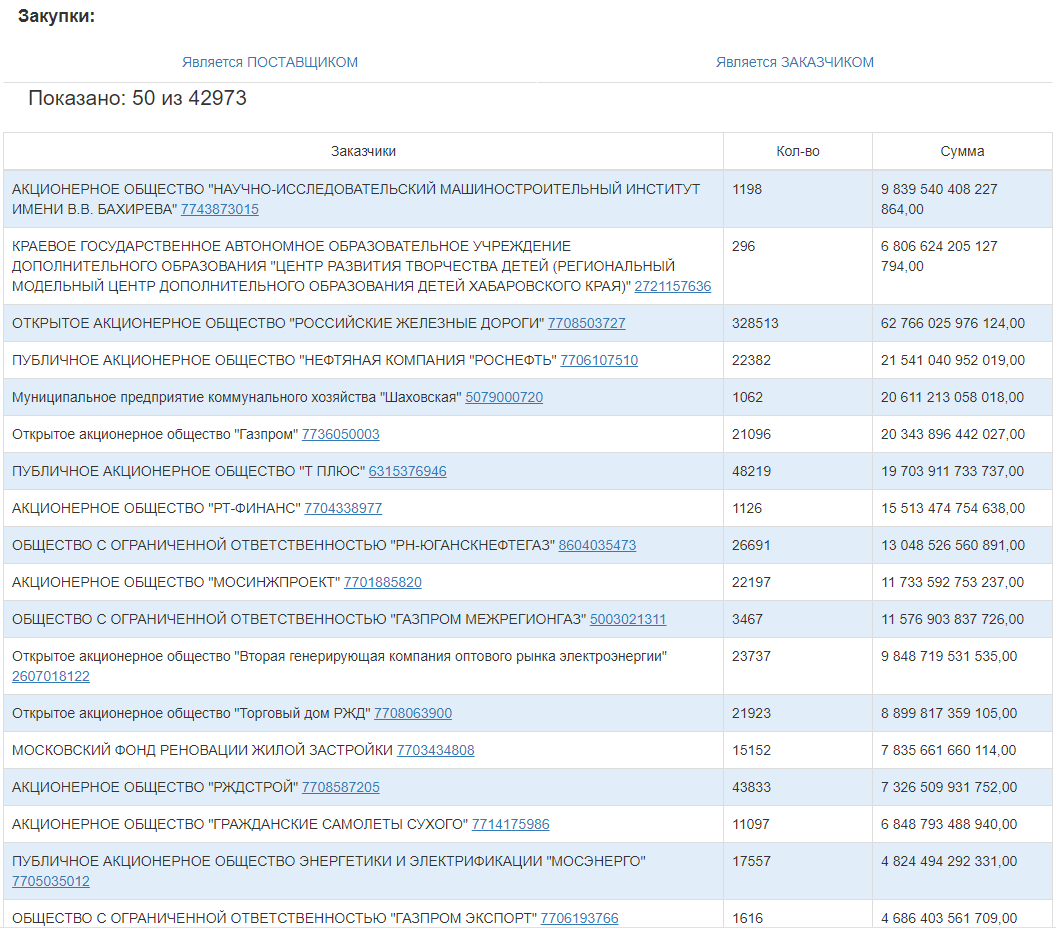The width and height of the screenshot is (1056, 928).
Task: Switch to the 'Является ЗАКАЗЧИКОМ' tab
Action: [x=794, y=62]
